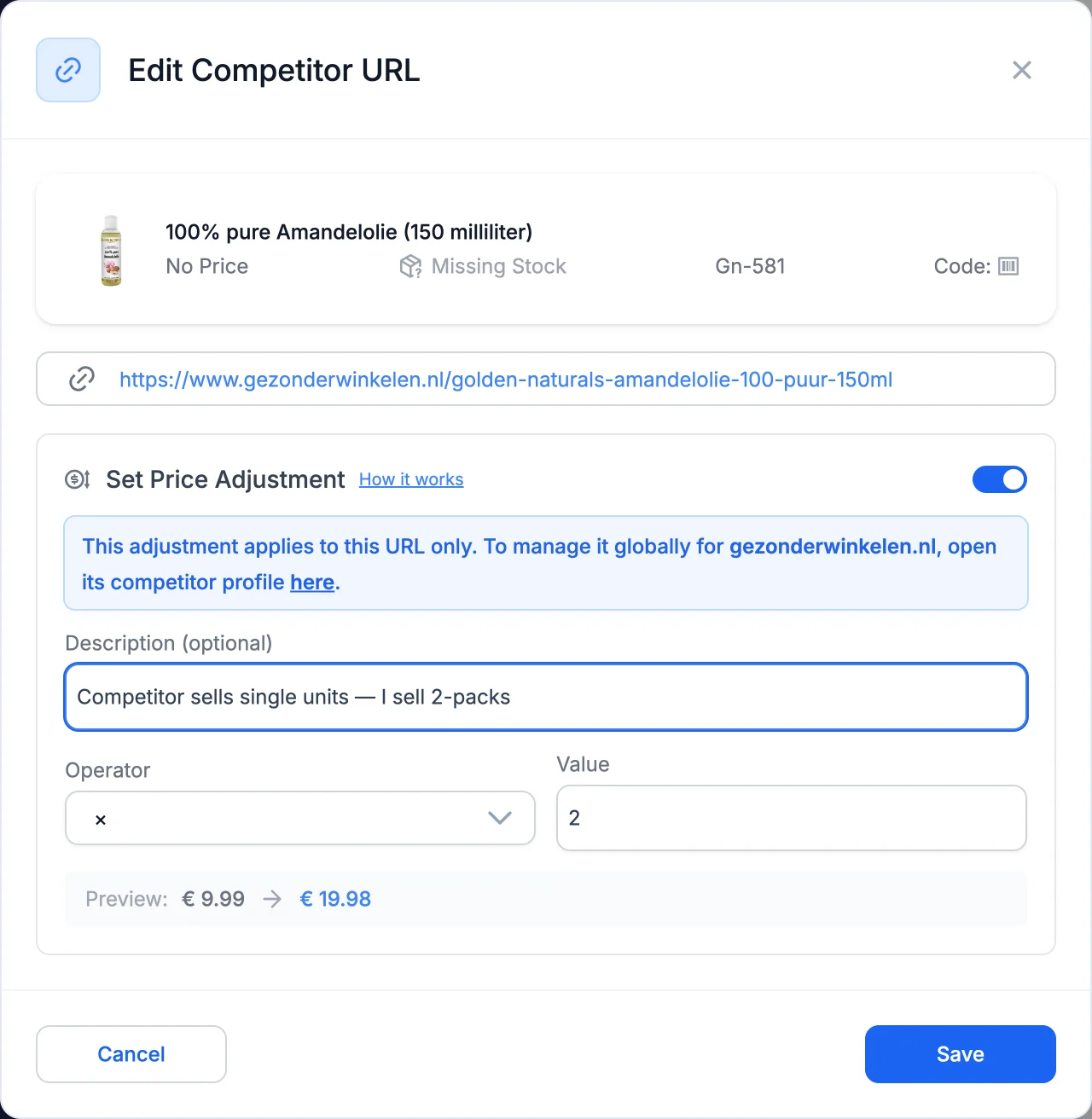Screen dimensions: 1092x1119
Task: Click the barcode icon next to Code
Action: click(x=1008, y=266)
